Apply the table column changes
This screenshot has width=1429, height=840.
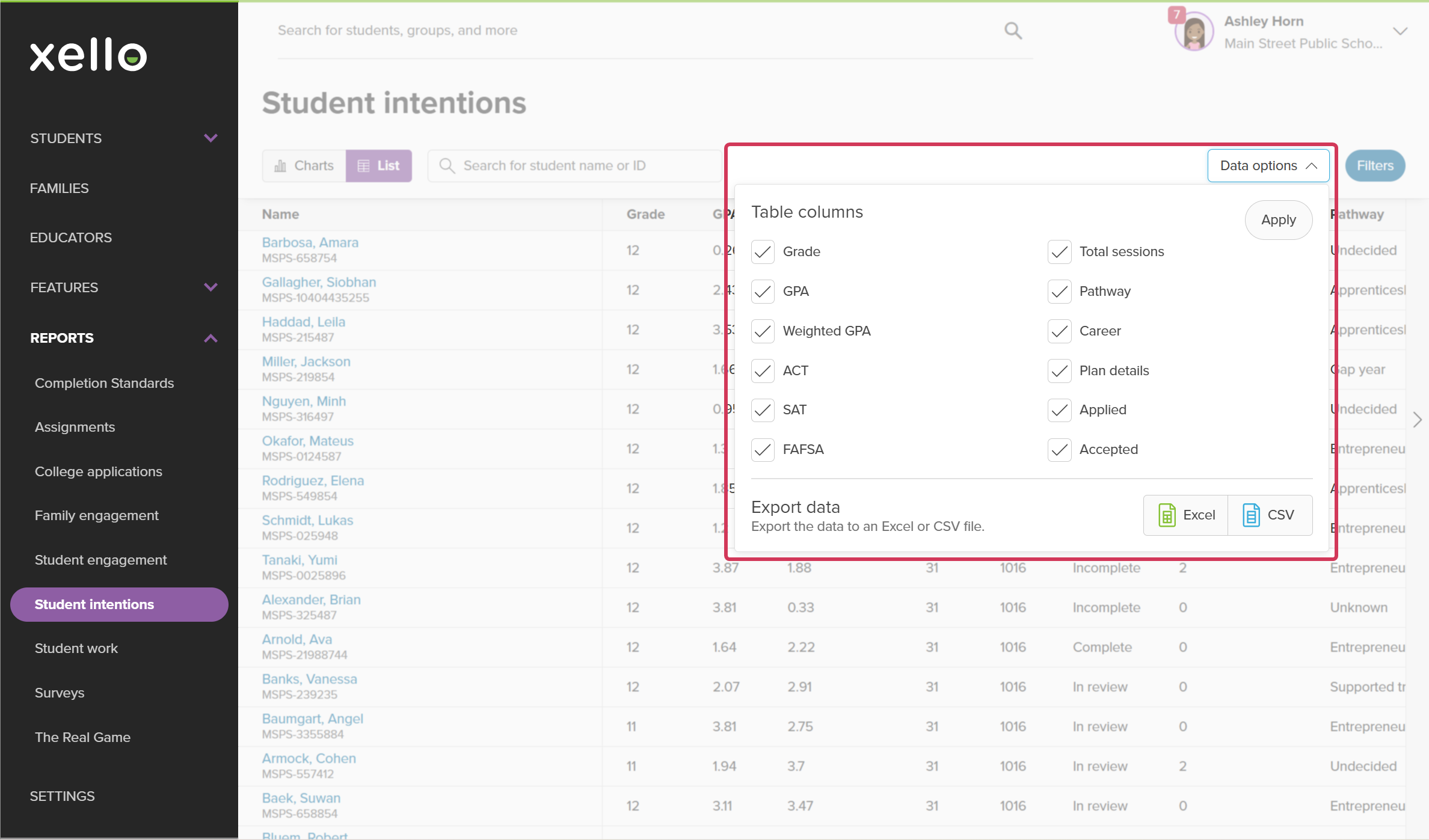tap(1279, 220)
